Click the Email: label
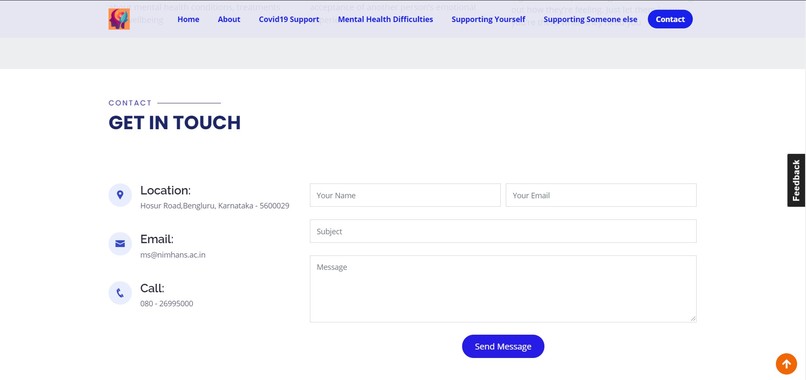The height and width of the screenshot is (380, 806). pyautogui.click(x=157, y=239)
